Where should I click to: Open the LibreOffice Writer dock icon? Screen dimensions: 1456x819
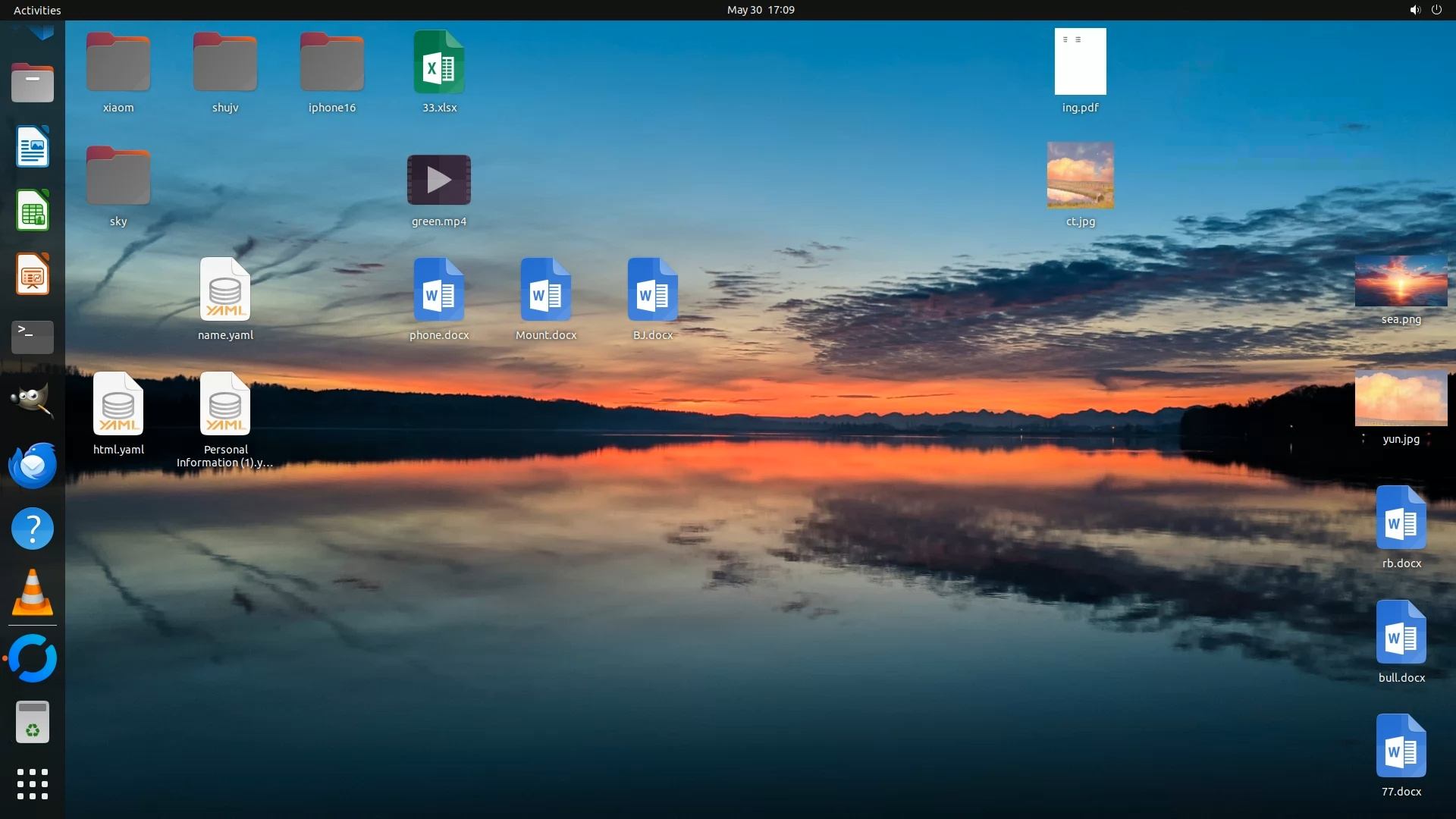coord(33,146)
